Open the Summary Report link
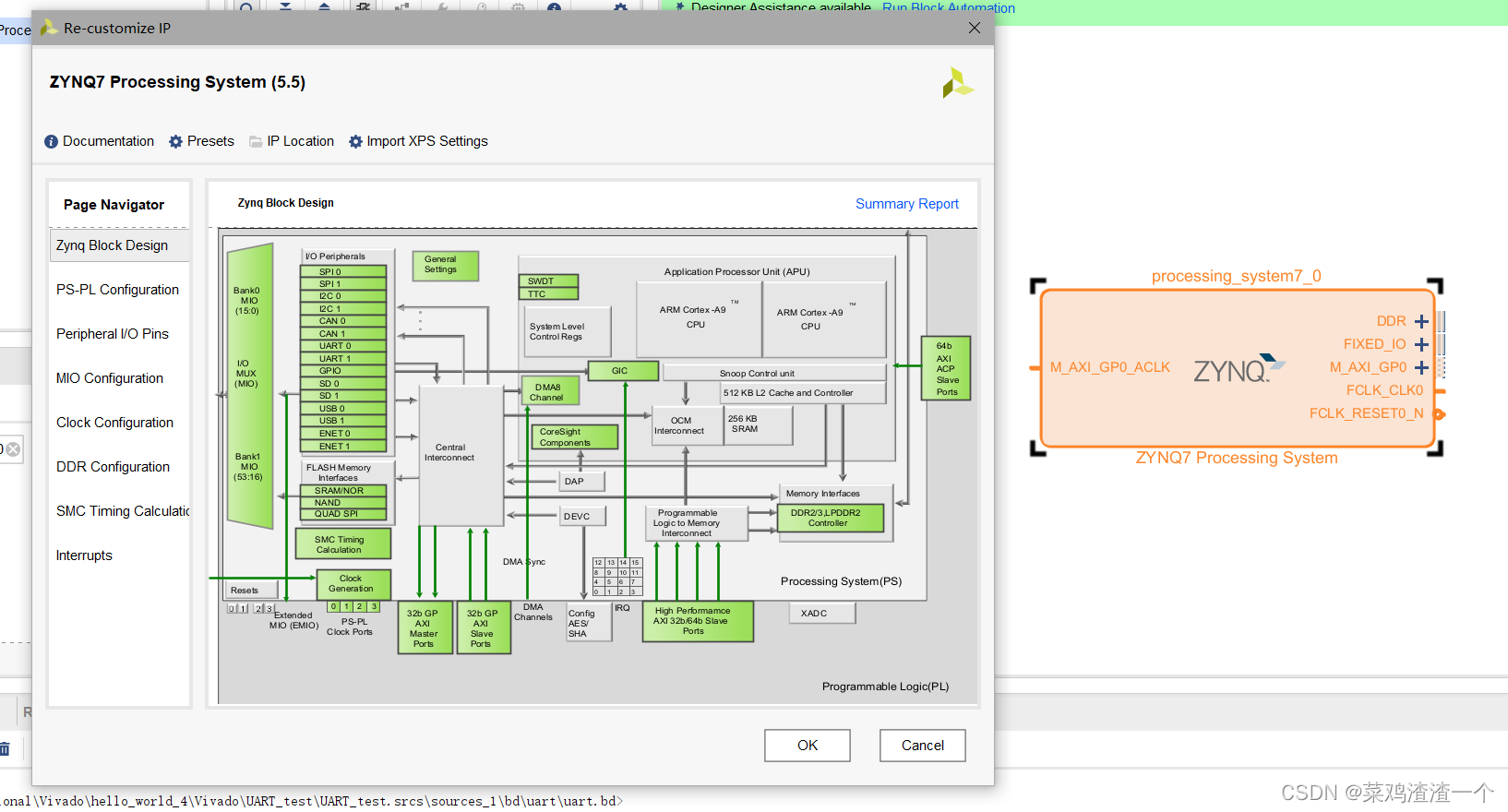The width and height of the screenshot is (1508, 812). point(906,204)
